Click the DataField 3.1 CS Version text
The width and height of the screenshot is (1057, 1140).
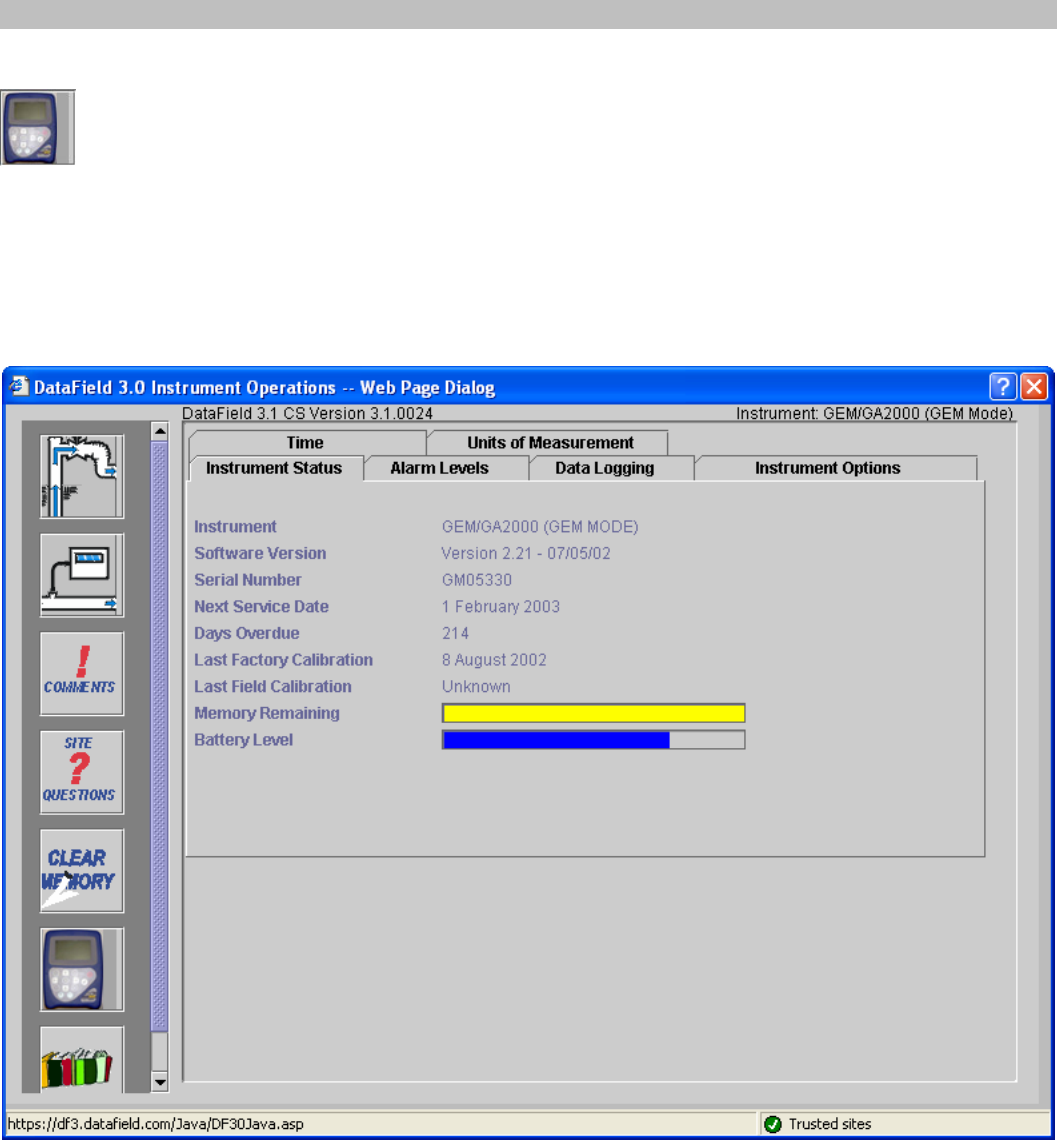(308, 414)
